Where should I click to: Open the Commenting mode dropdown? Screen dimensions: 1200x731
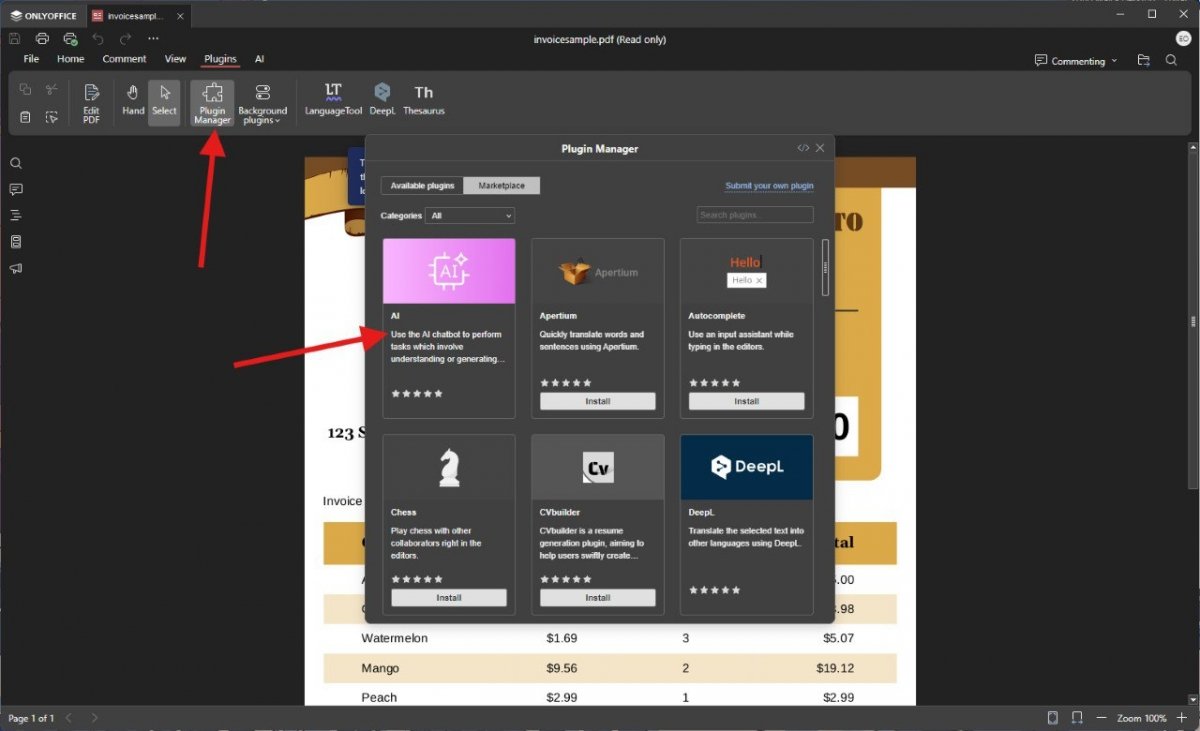[1076, 61]
